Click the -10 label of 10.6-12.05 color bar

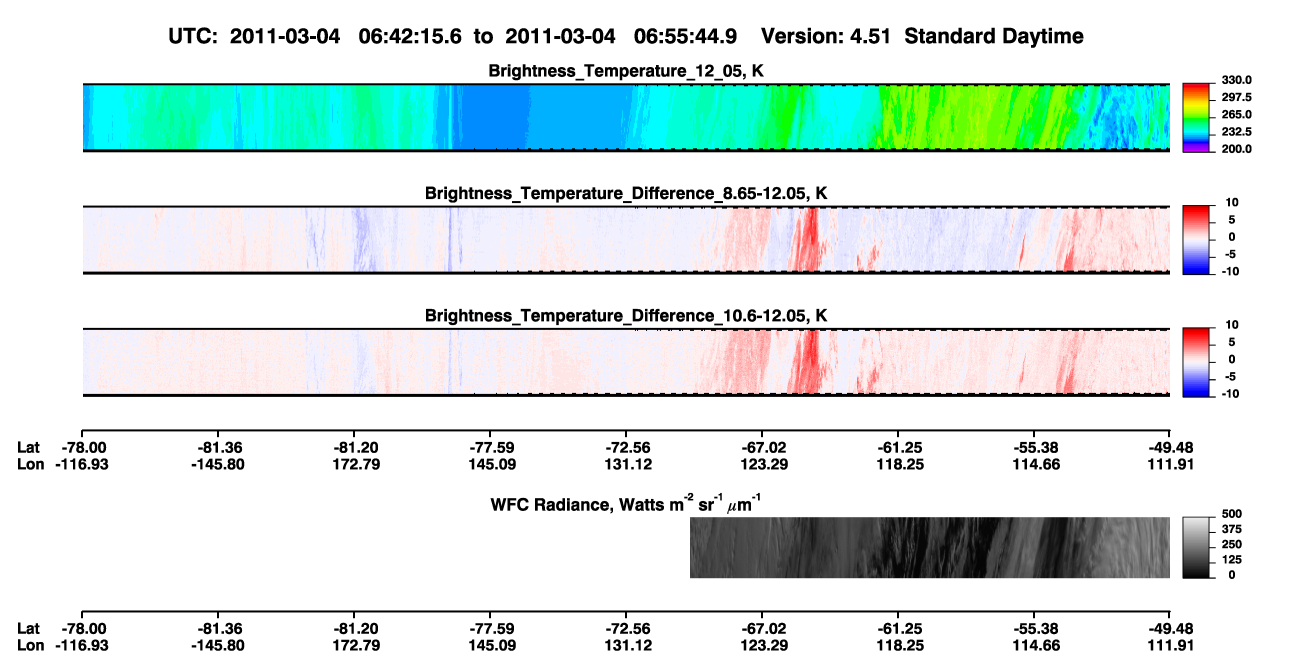click(x=1229, y=393)
